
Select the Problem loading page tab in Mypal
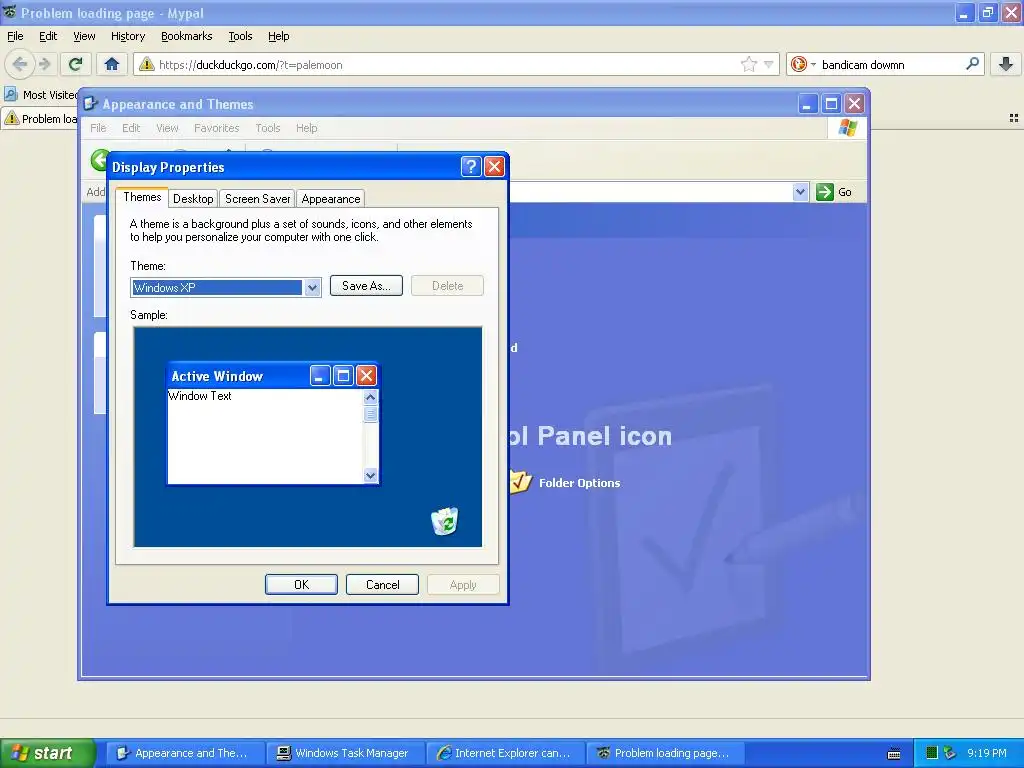(x=40, y=119)
